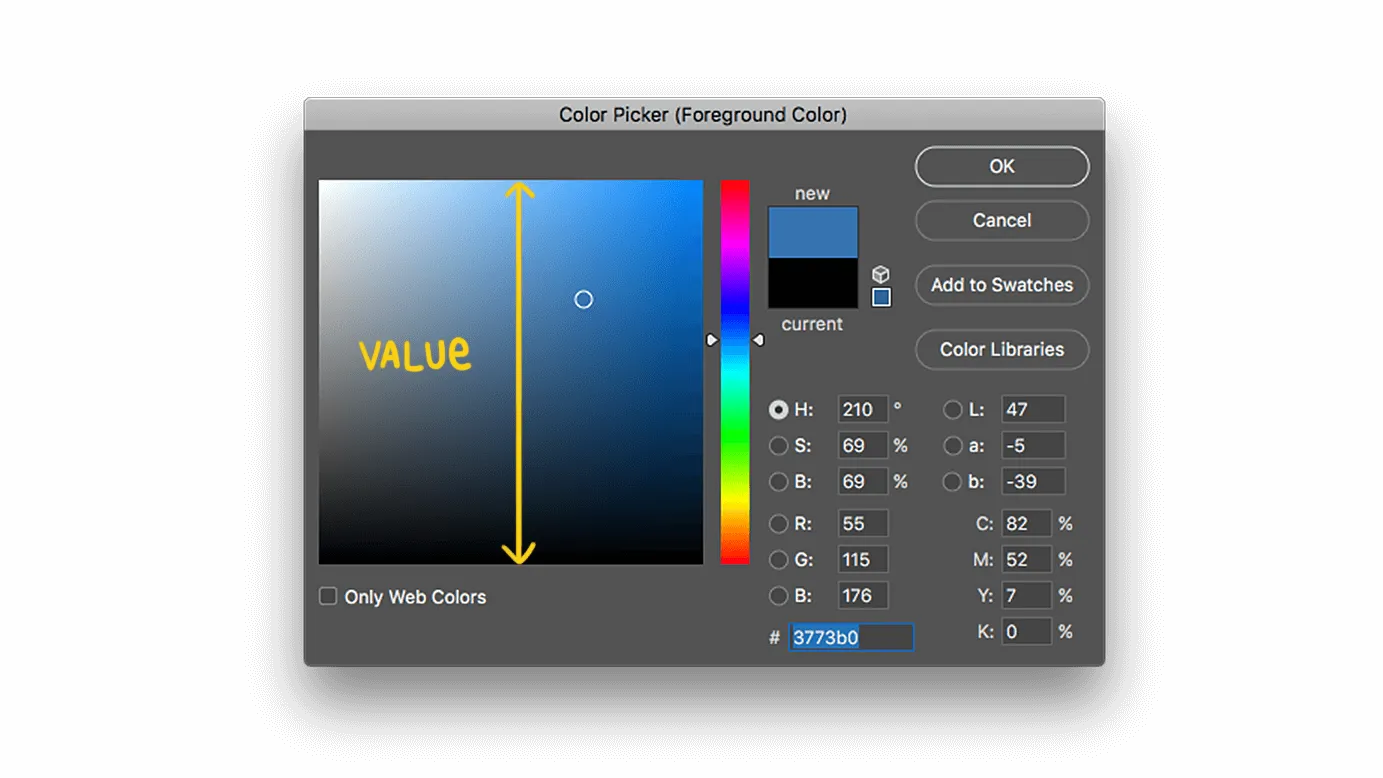Screen dimensions: 1383x778
Task: Select the a channel radio button
Action: point(952,445)
